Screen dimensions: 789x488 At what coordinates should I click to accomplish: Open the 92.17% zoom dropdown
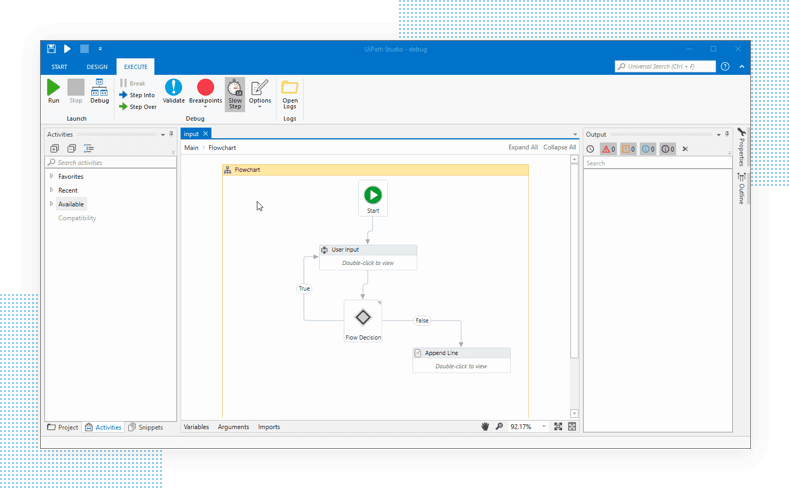click(544, 427)
